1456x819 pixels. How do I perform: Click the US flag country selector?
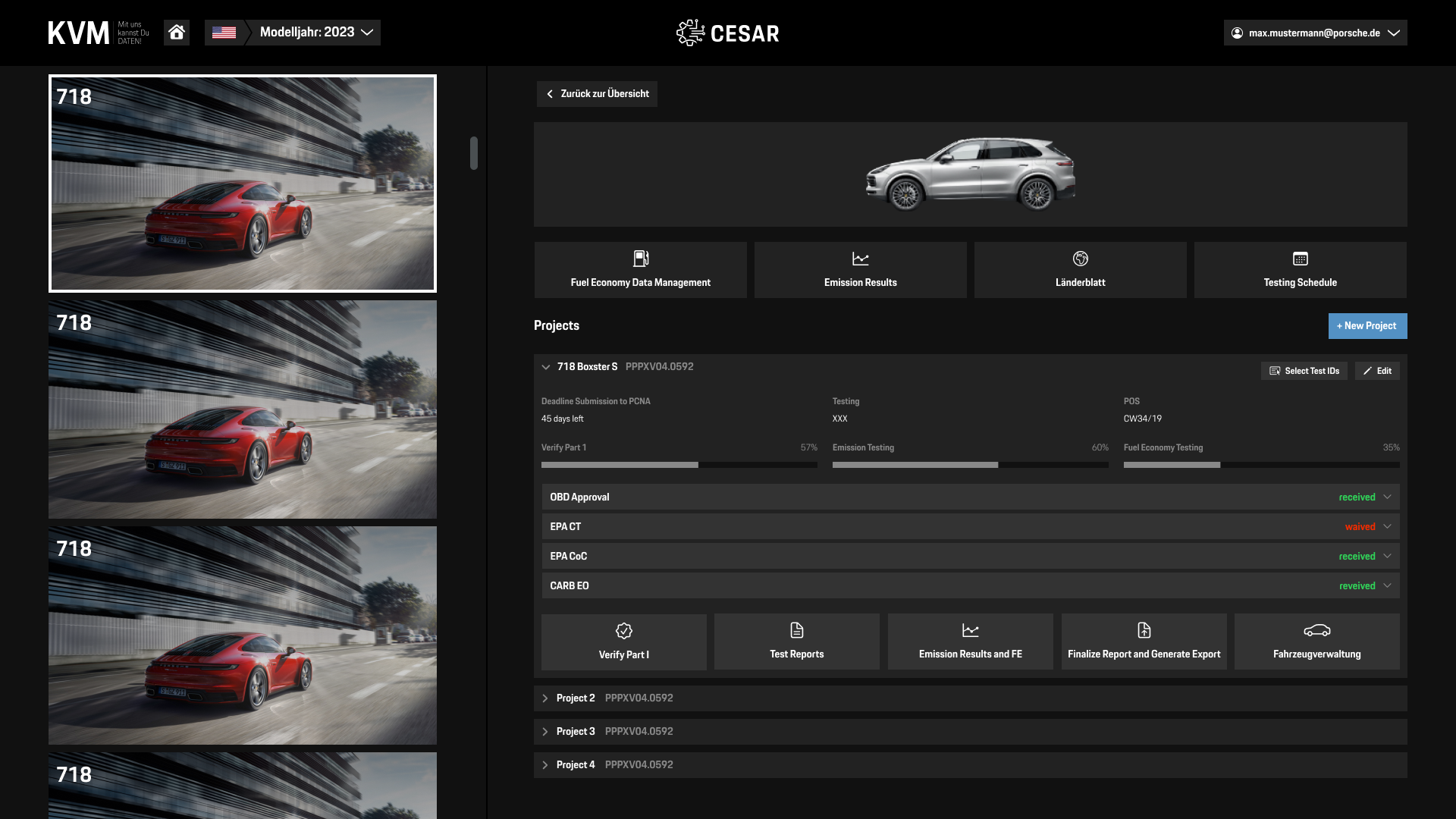pos(224,33)
